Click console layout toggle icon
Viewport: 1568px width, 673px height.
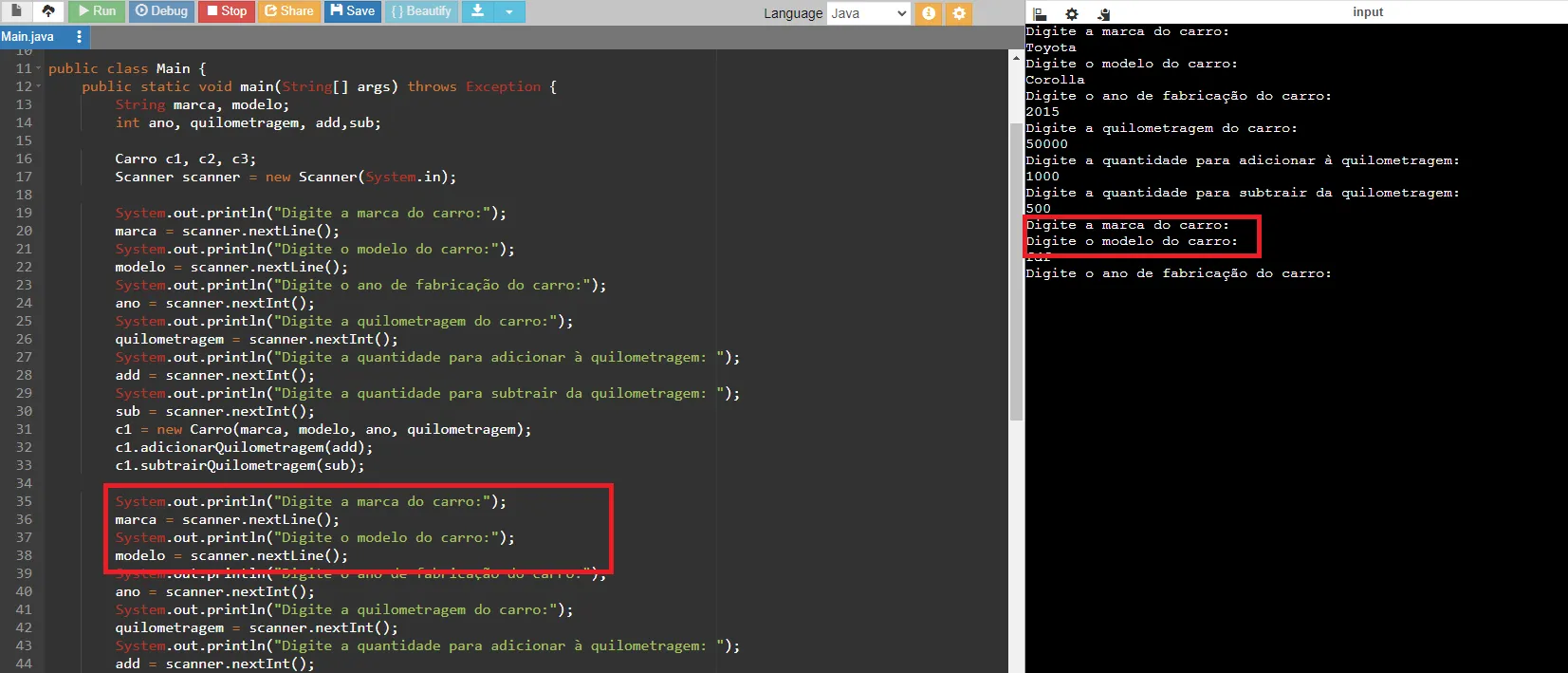click(1040, 13)
